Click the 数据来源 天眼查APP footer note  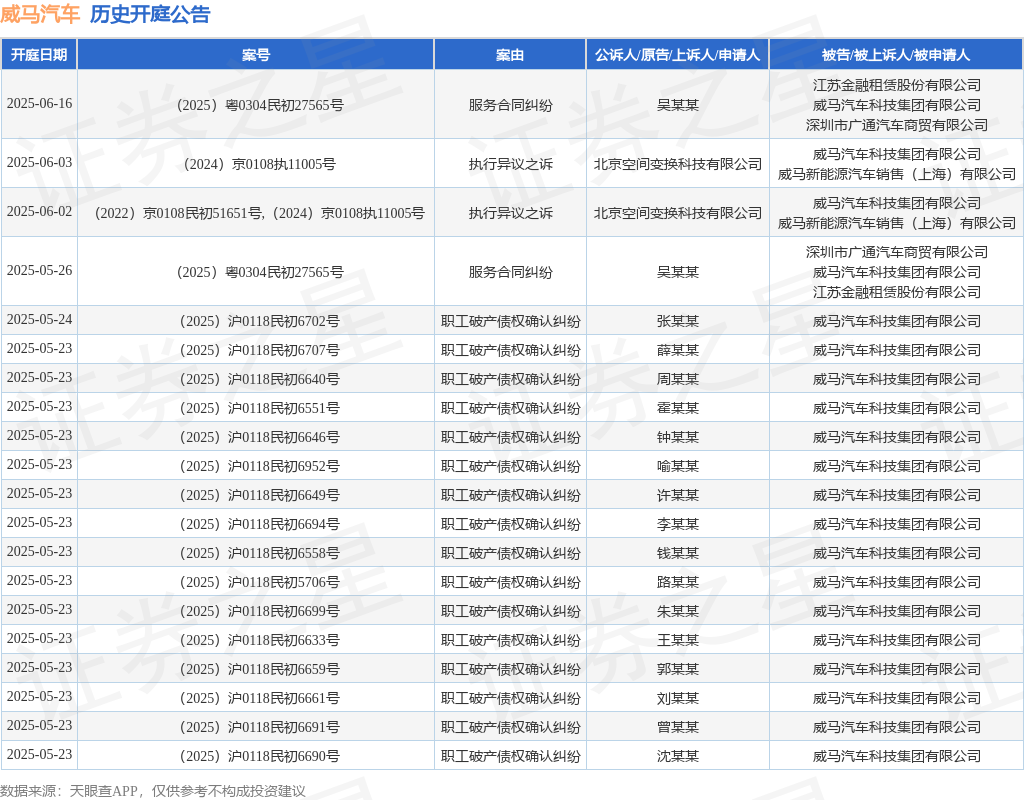point(153,791)
